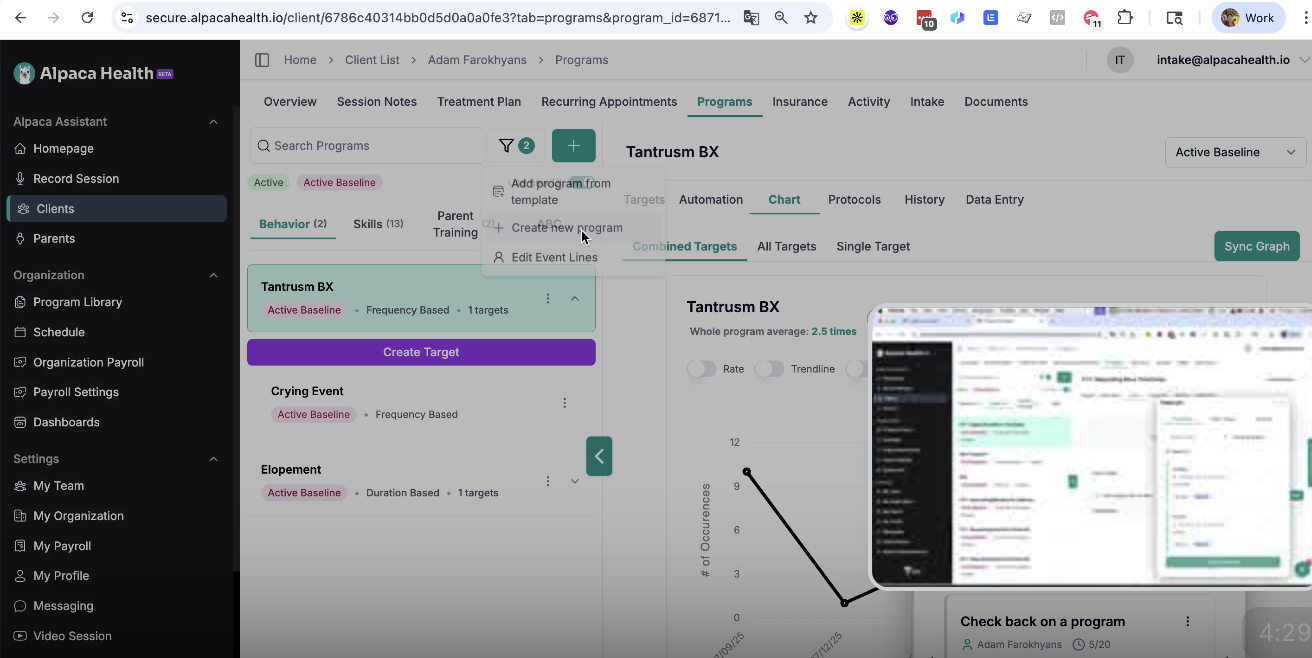Click the sidebar collapse panel icon
The image size is (1312, 658).
[262, 60]
